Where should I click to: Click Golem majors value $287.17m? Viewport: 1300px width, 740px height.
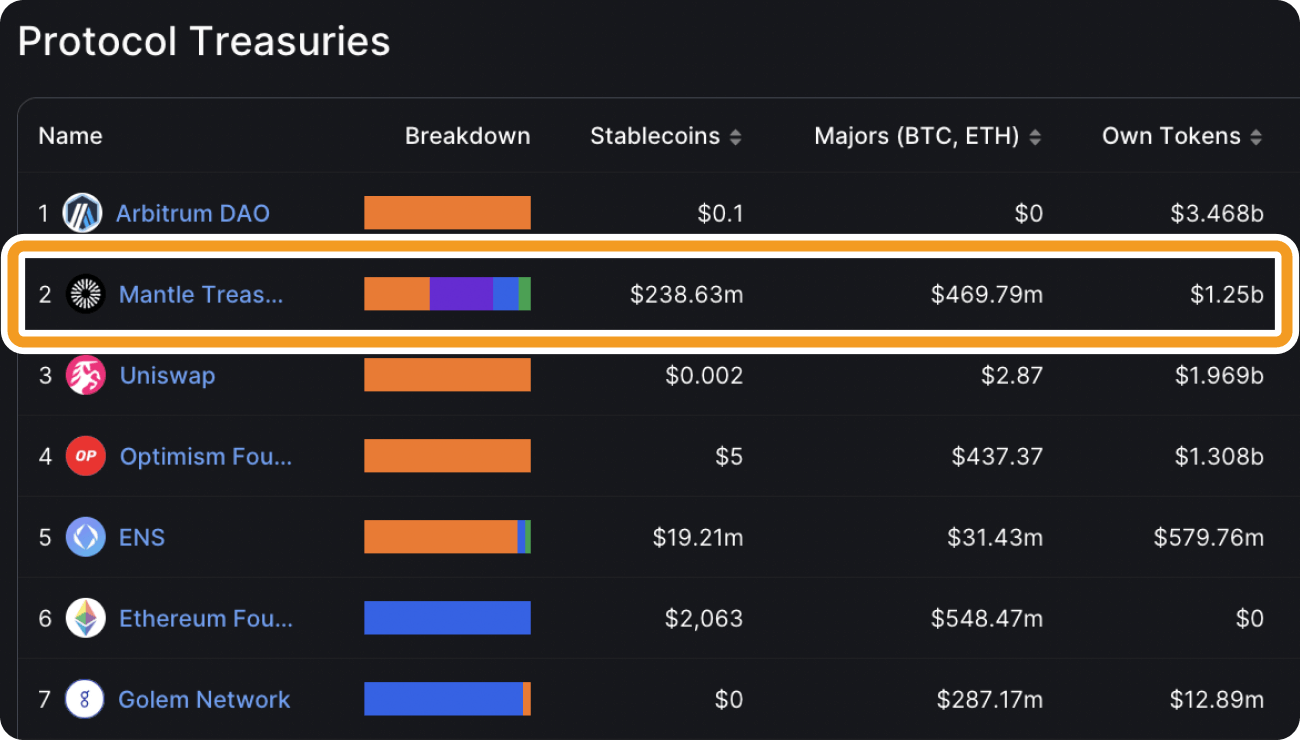point(990,699)
